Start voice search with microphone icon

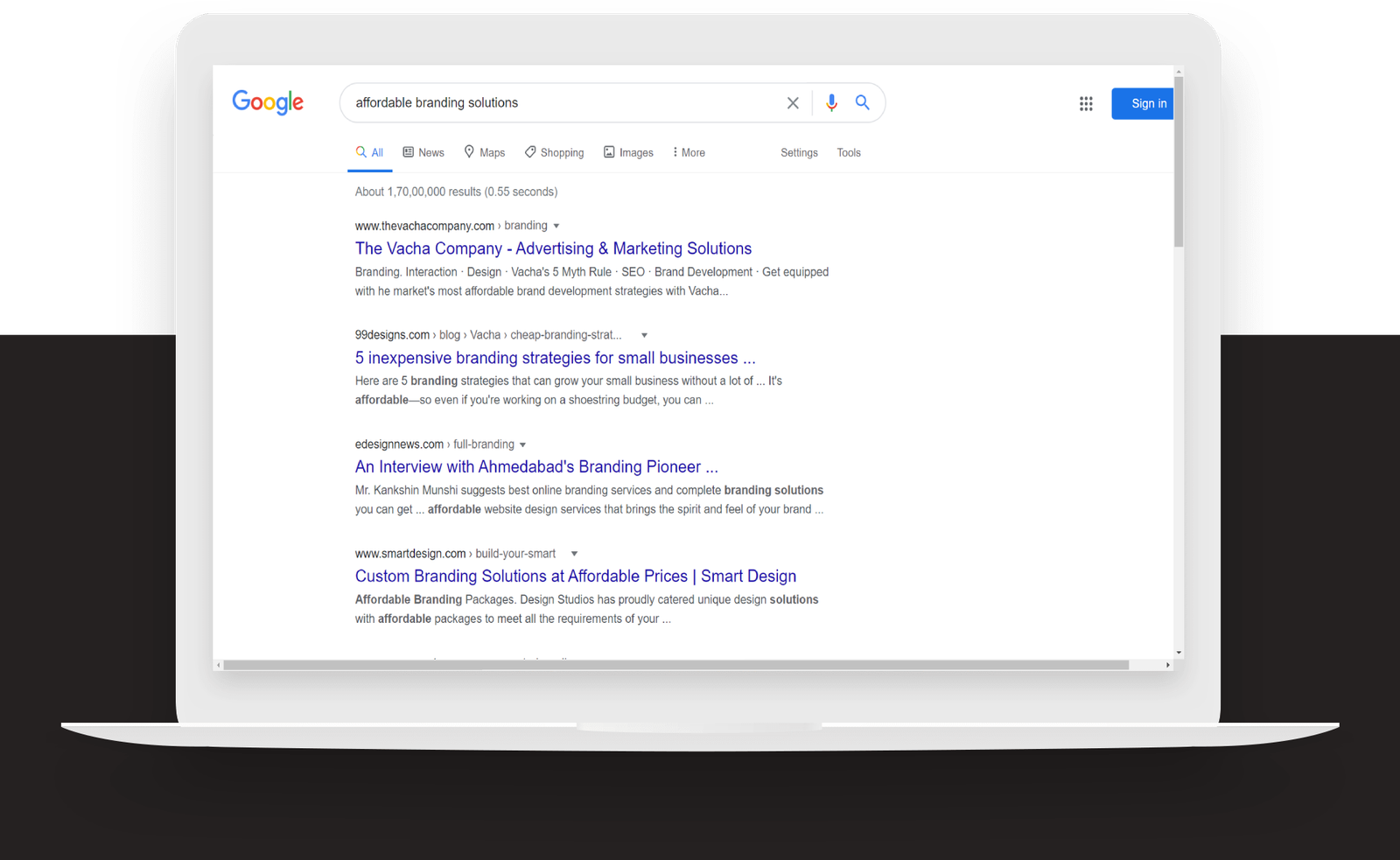[831, 103]
